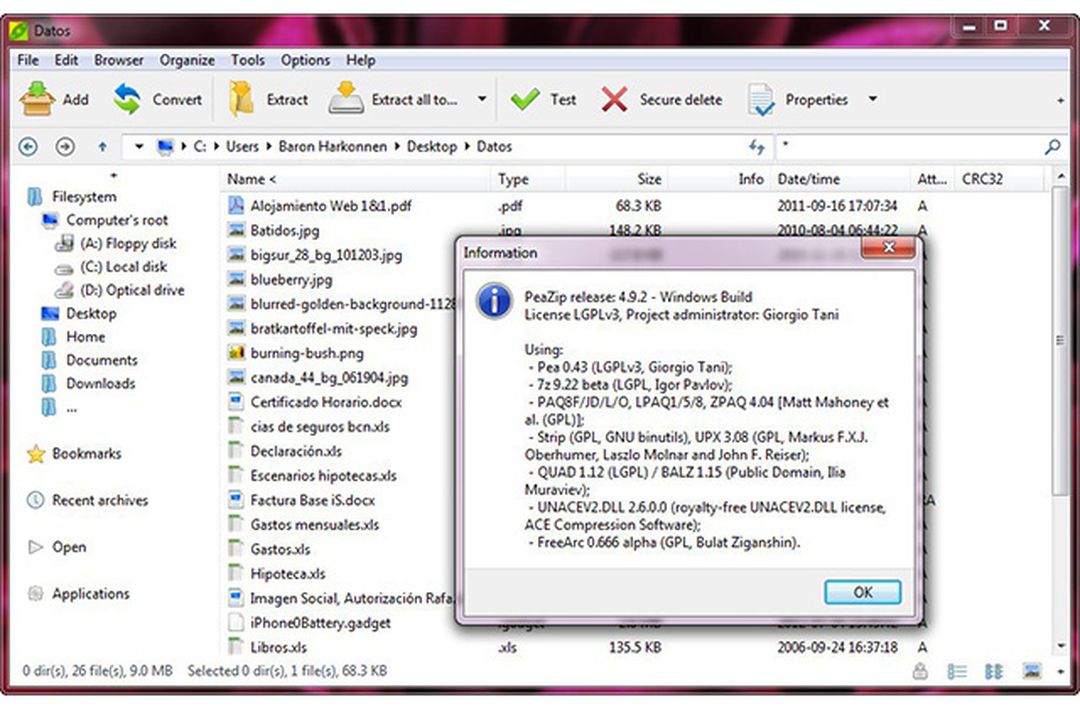
Task: Open the Options menu
Action: 305,60
